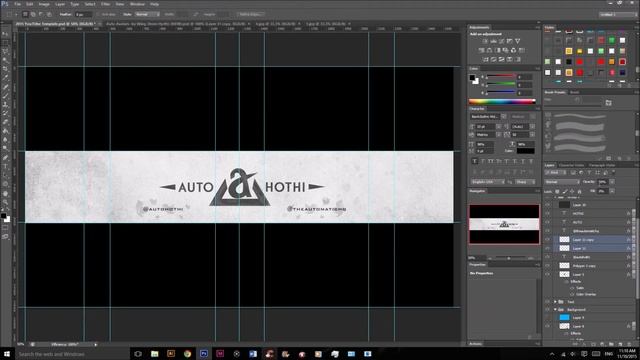Click the lock transparent pixels icon

(x=557, y=191)
